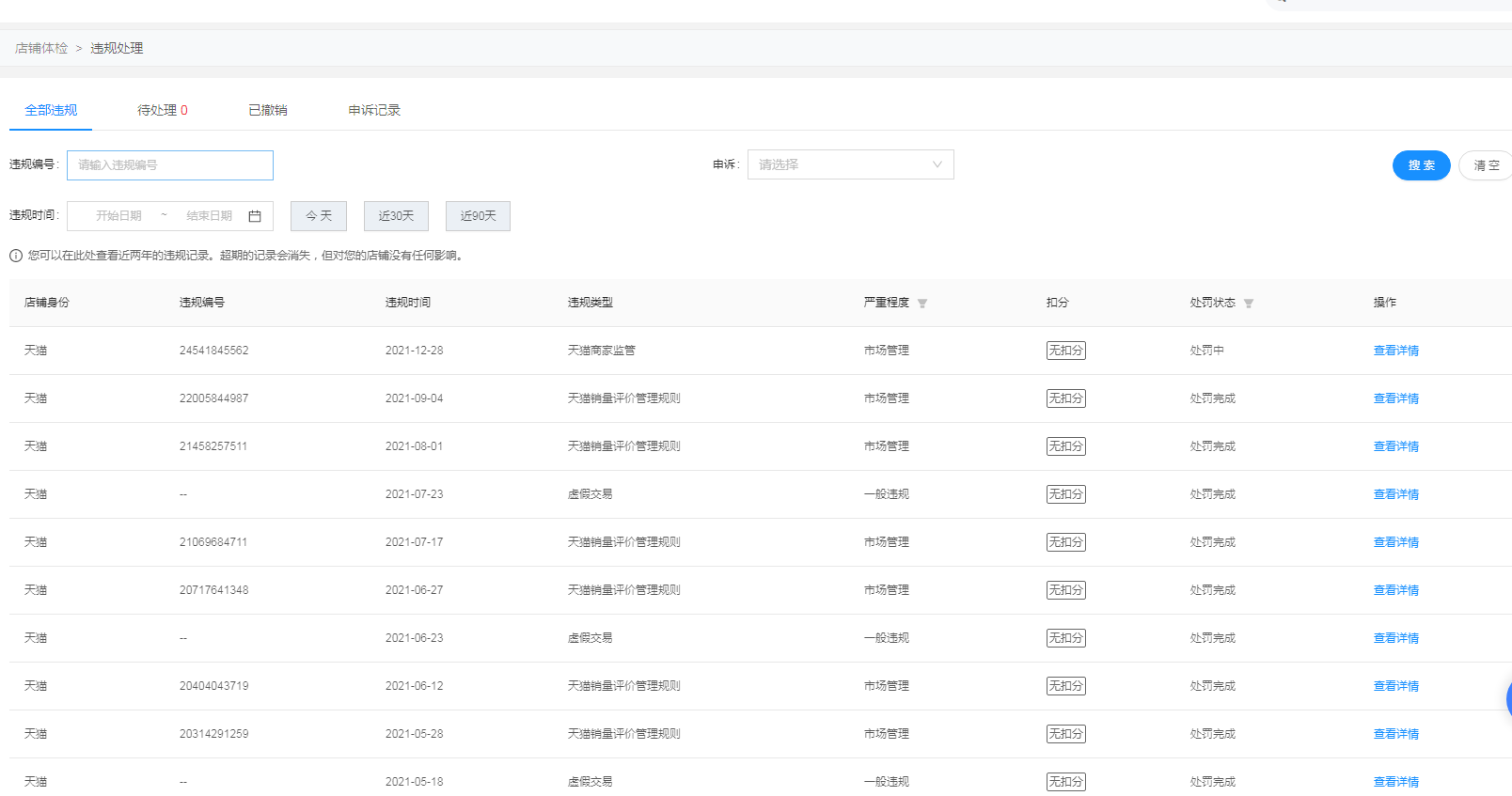Select date cell 2021-05-28

click(414, 734)
